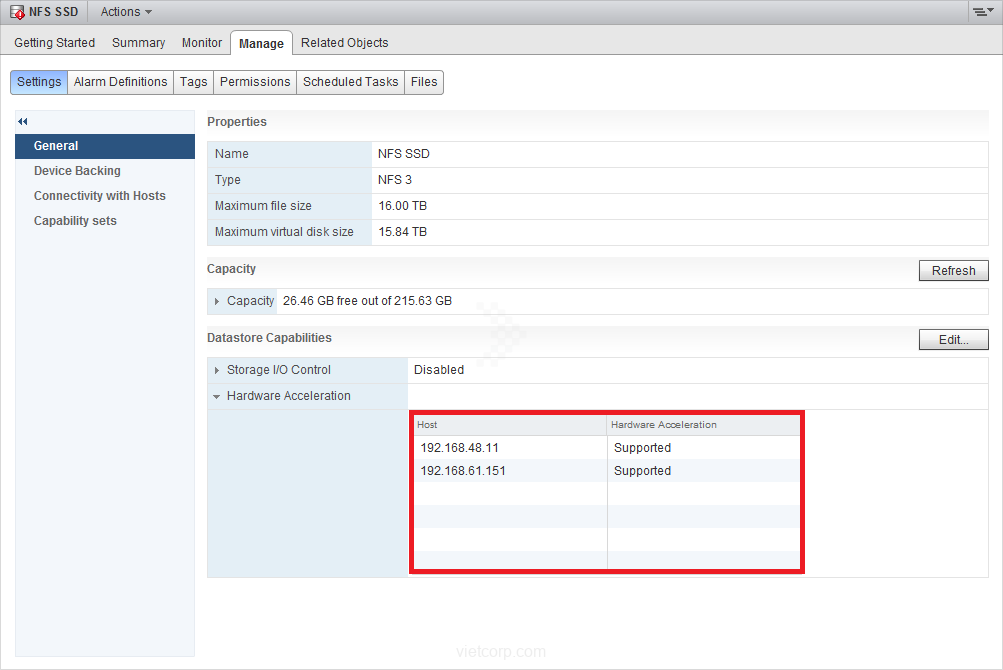Screen dimensions: 1003x670
Task: View the Scheduled Tasks sub-tab
Action: click(x=350, y=82)
